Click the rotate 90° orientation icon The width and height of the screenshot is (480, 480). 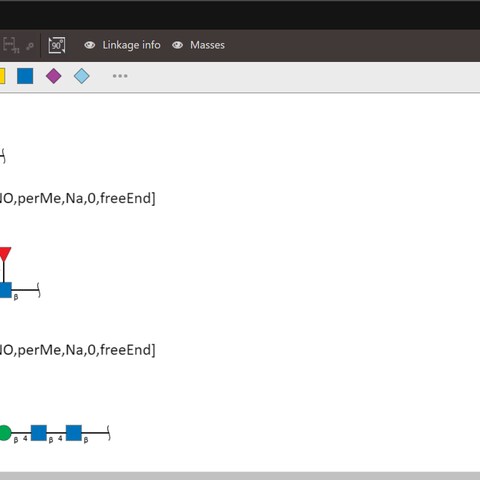[x=57, y=45]
